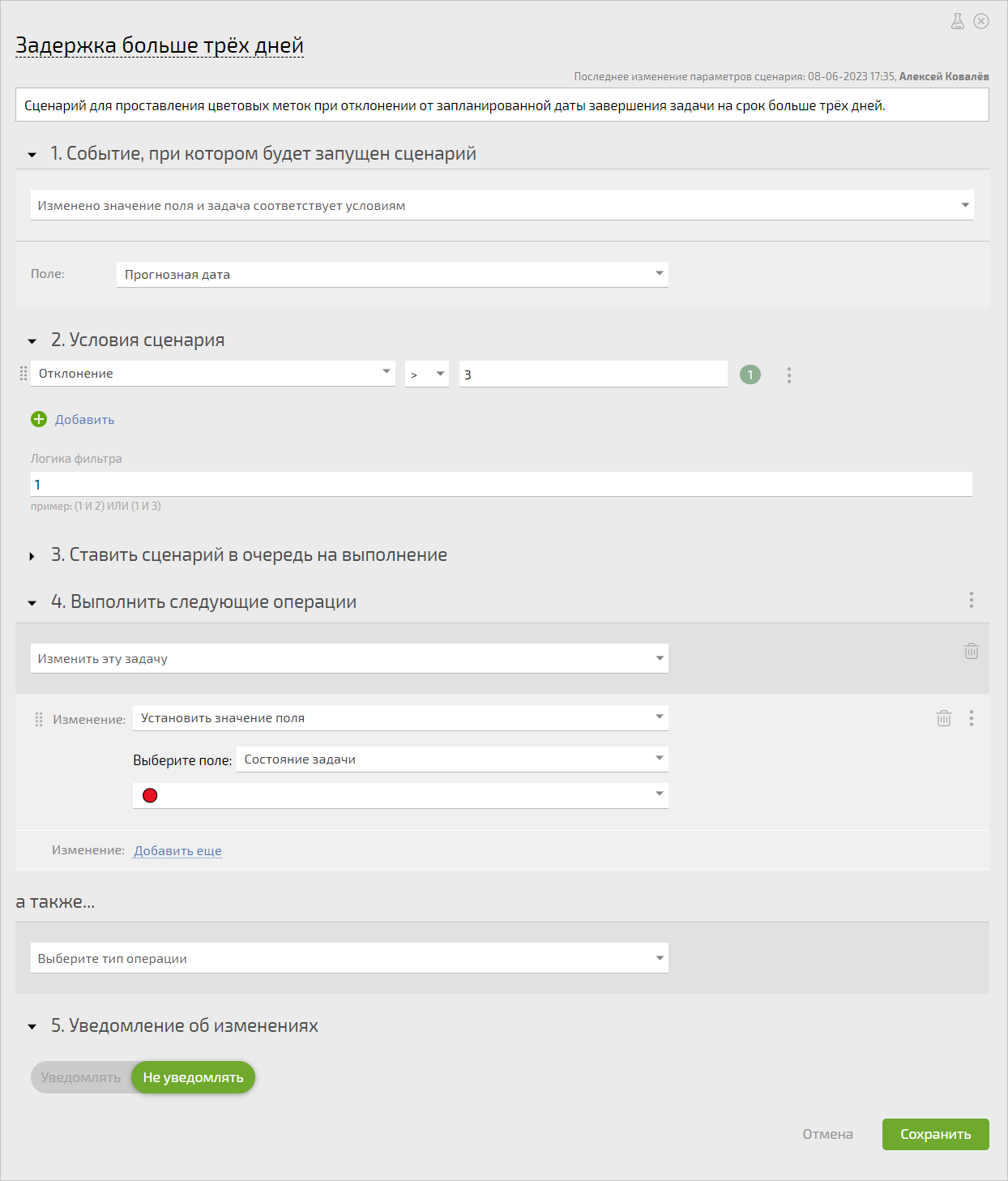Switch notifications to Уведомлять
The image size is (1008, 1181).
coord(81,1077)
